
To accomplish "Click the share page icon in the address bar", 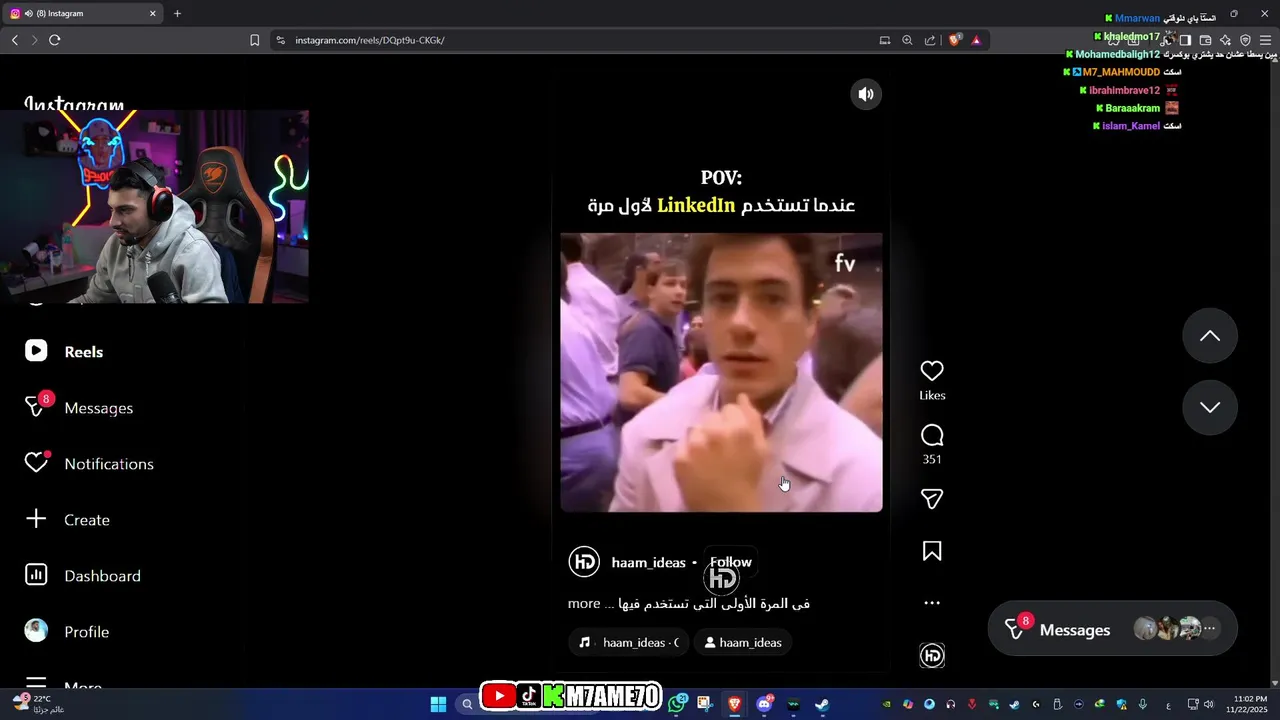I will 931,40.
